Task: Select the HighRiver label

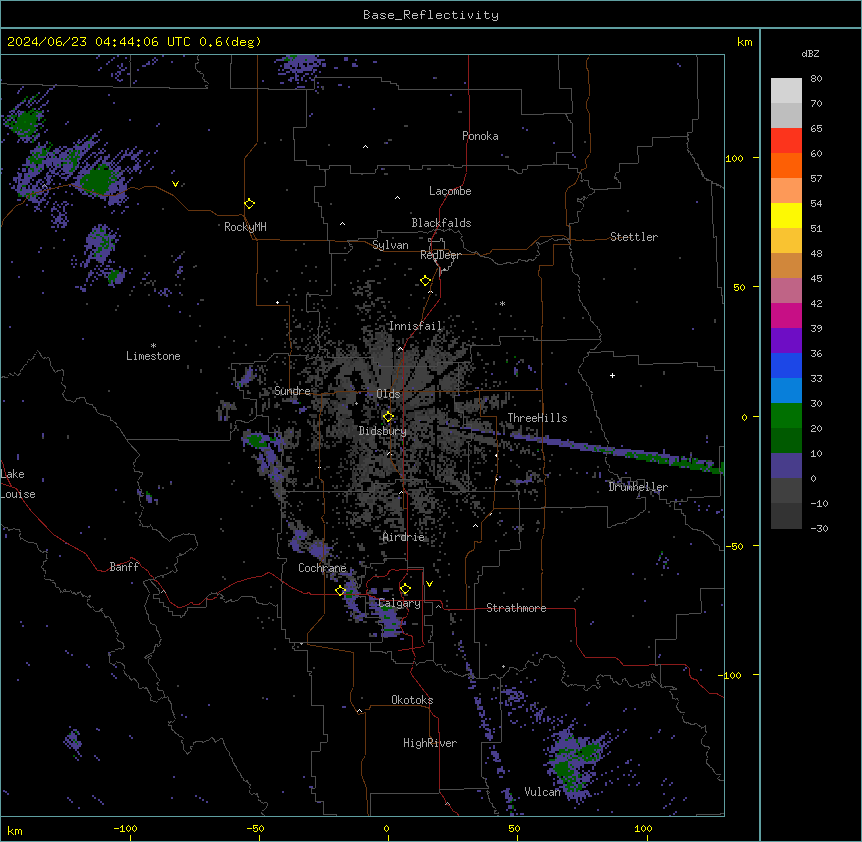Action: pos(430,743)
